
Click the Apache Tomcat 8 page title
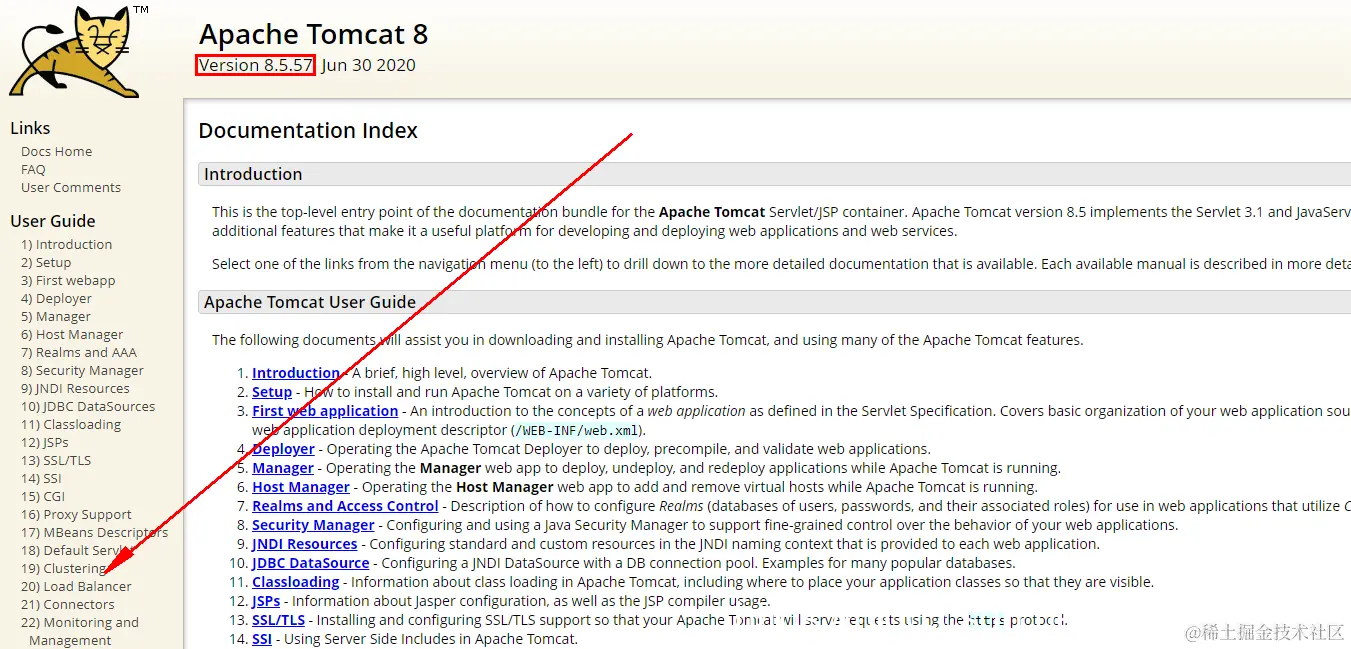313,34
